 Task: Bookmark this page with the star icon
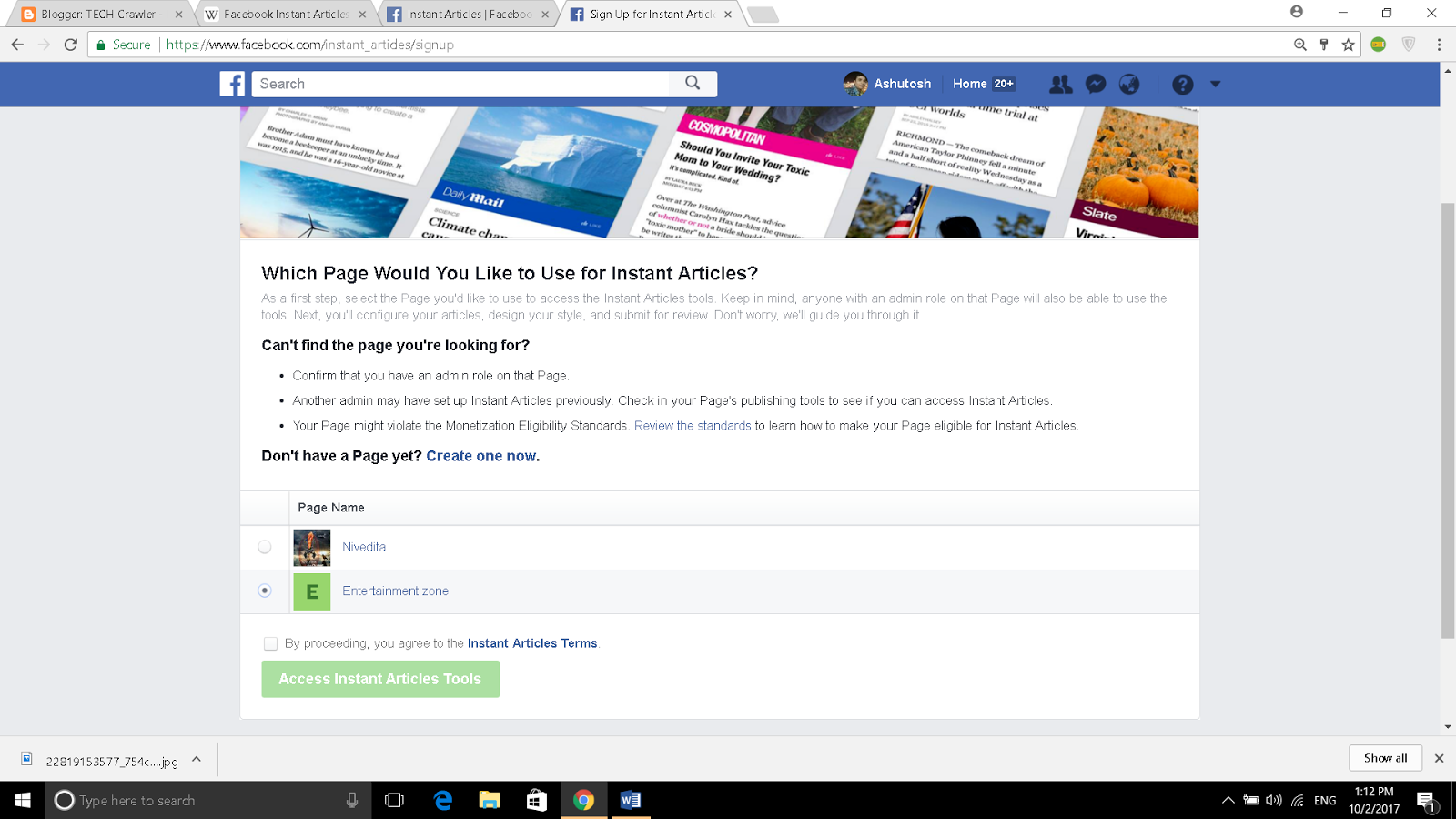[1348, 44]
